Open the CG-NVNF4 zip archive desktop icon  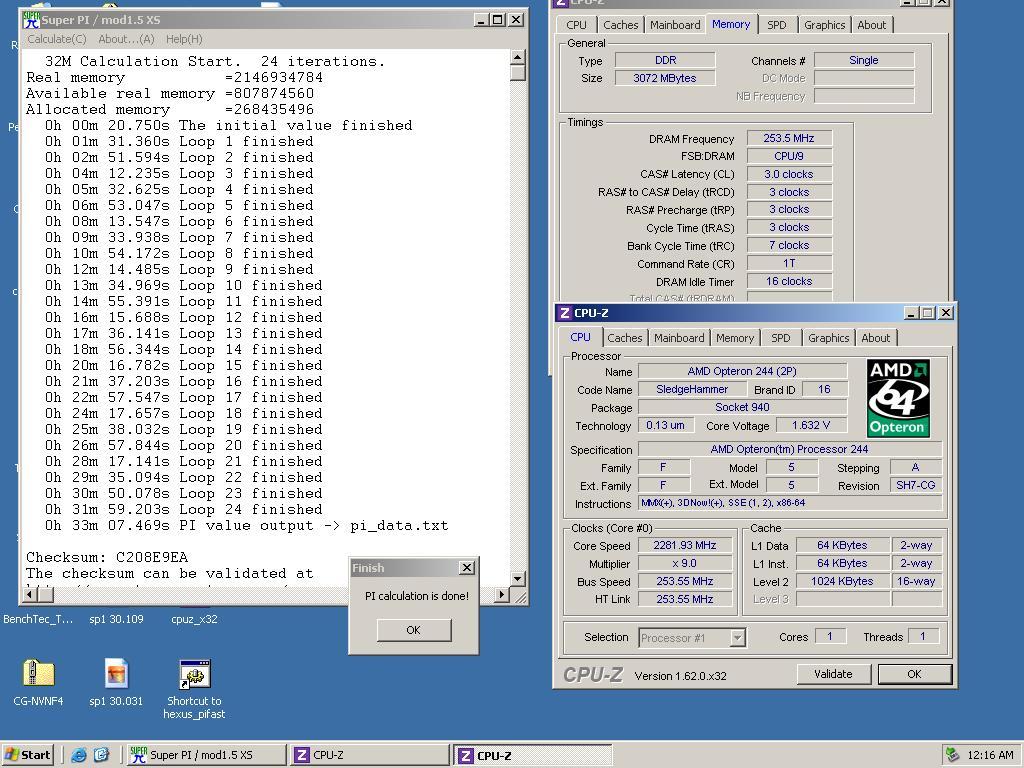[38, 674]
